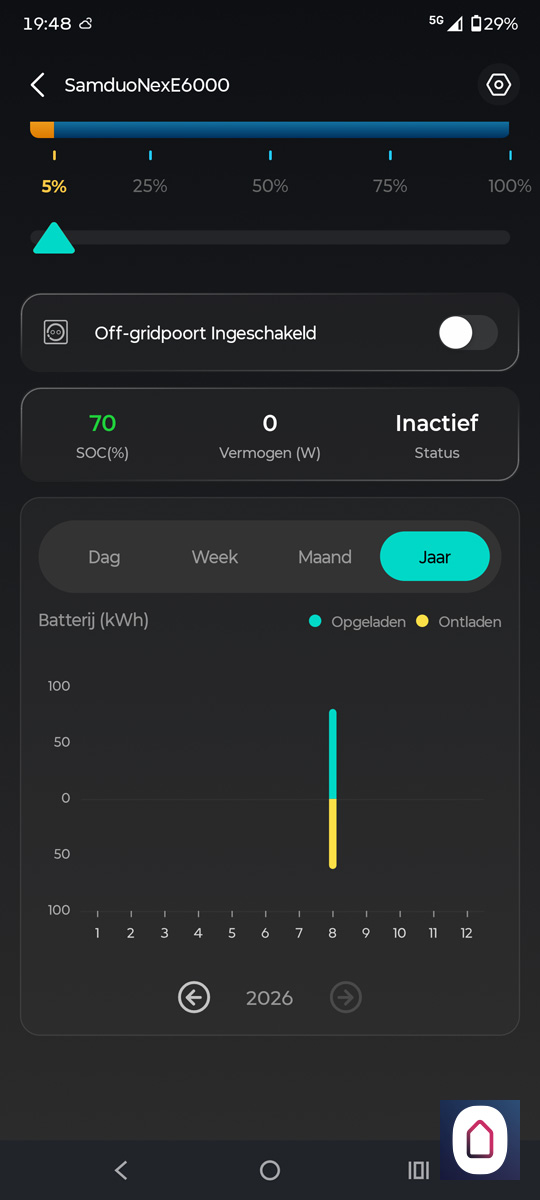The image size is (540, 1200).
Task: Go to next year with right arrow
Action: pyautogui.click(x=346, y=997)
